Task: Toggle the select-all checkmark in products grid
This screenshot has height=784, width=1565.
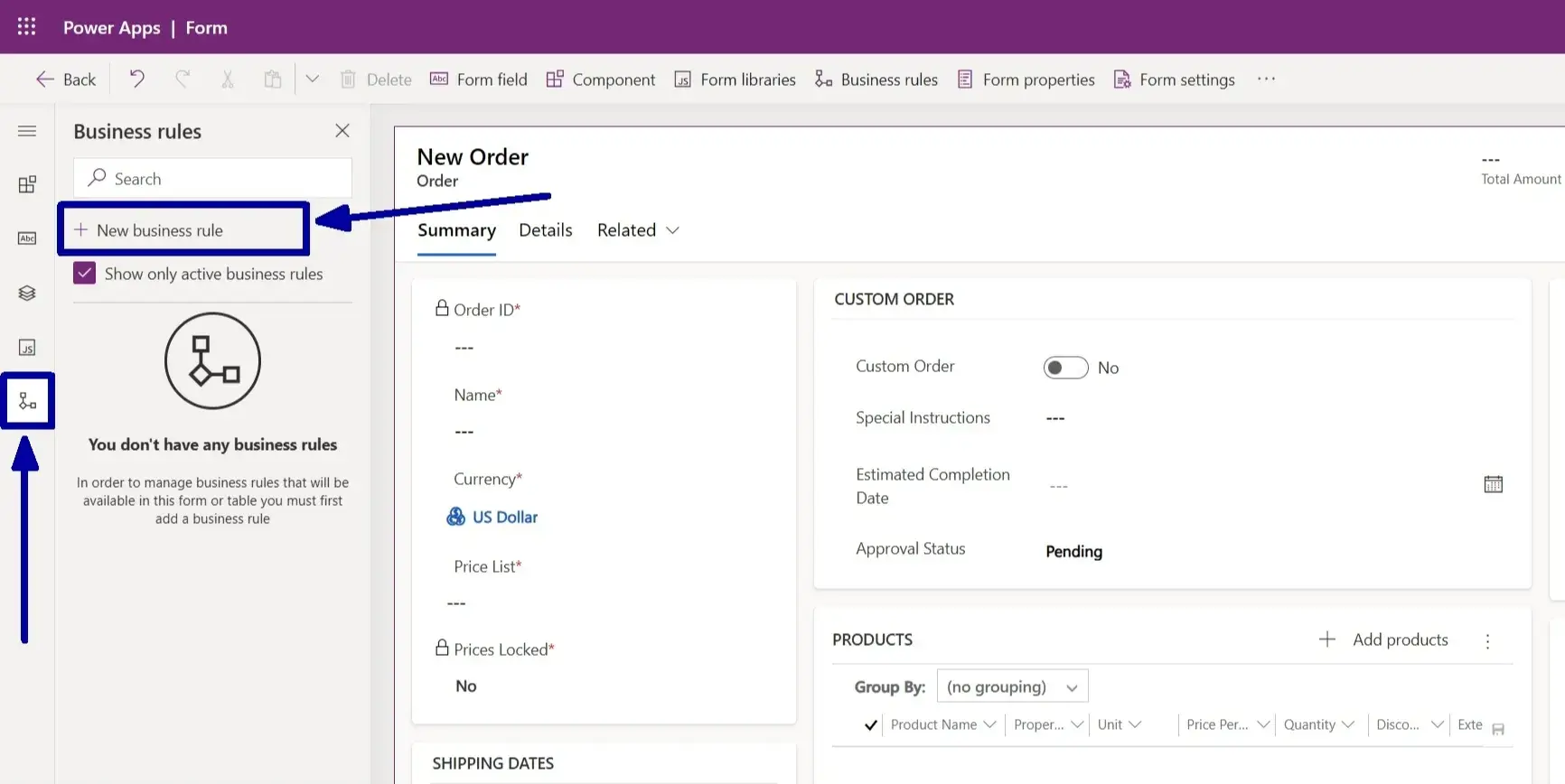Action: 871,724
